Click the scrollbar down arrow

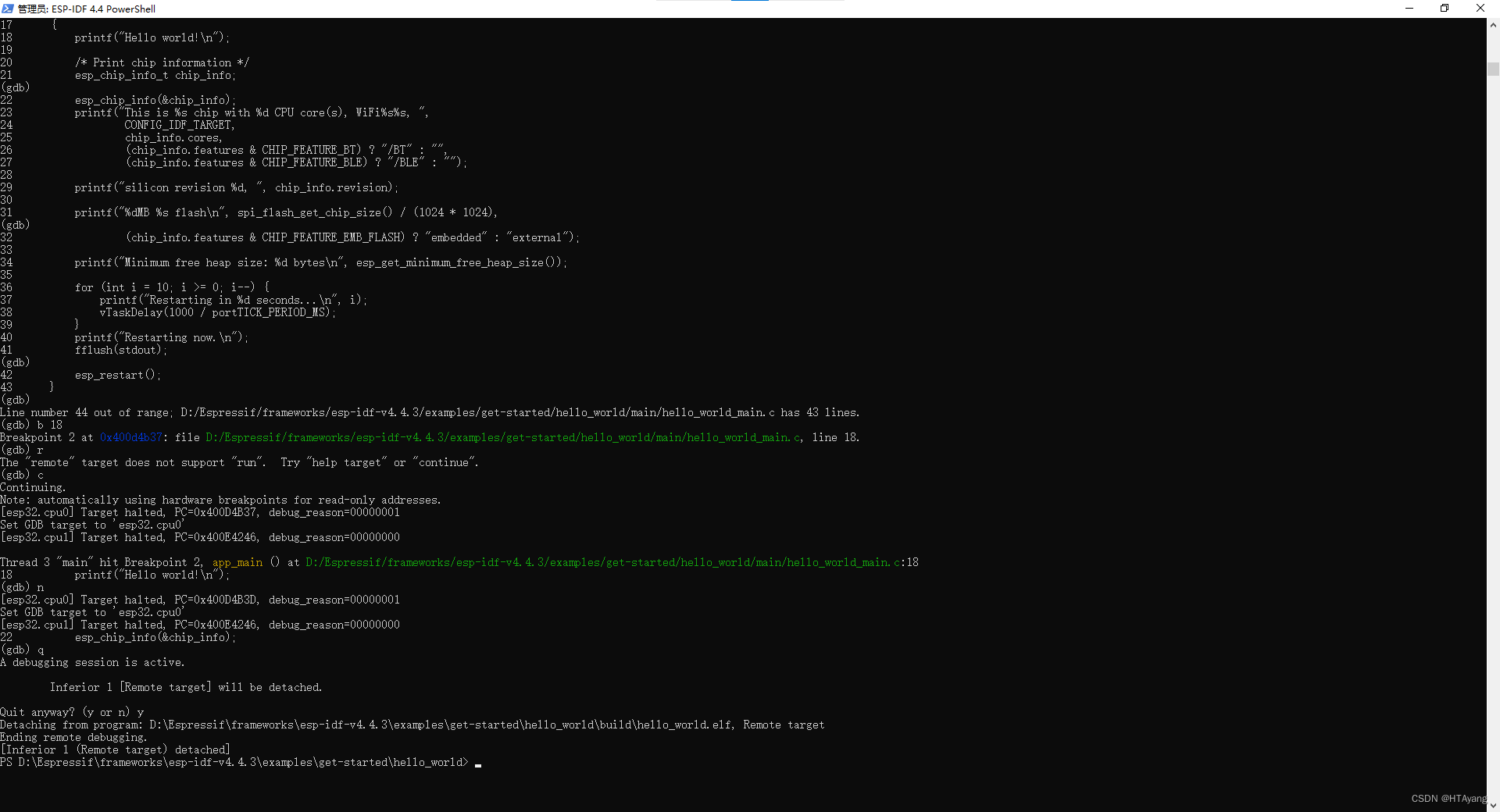point(1493,805)
